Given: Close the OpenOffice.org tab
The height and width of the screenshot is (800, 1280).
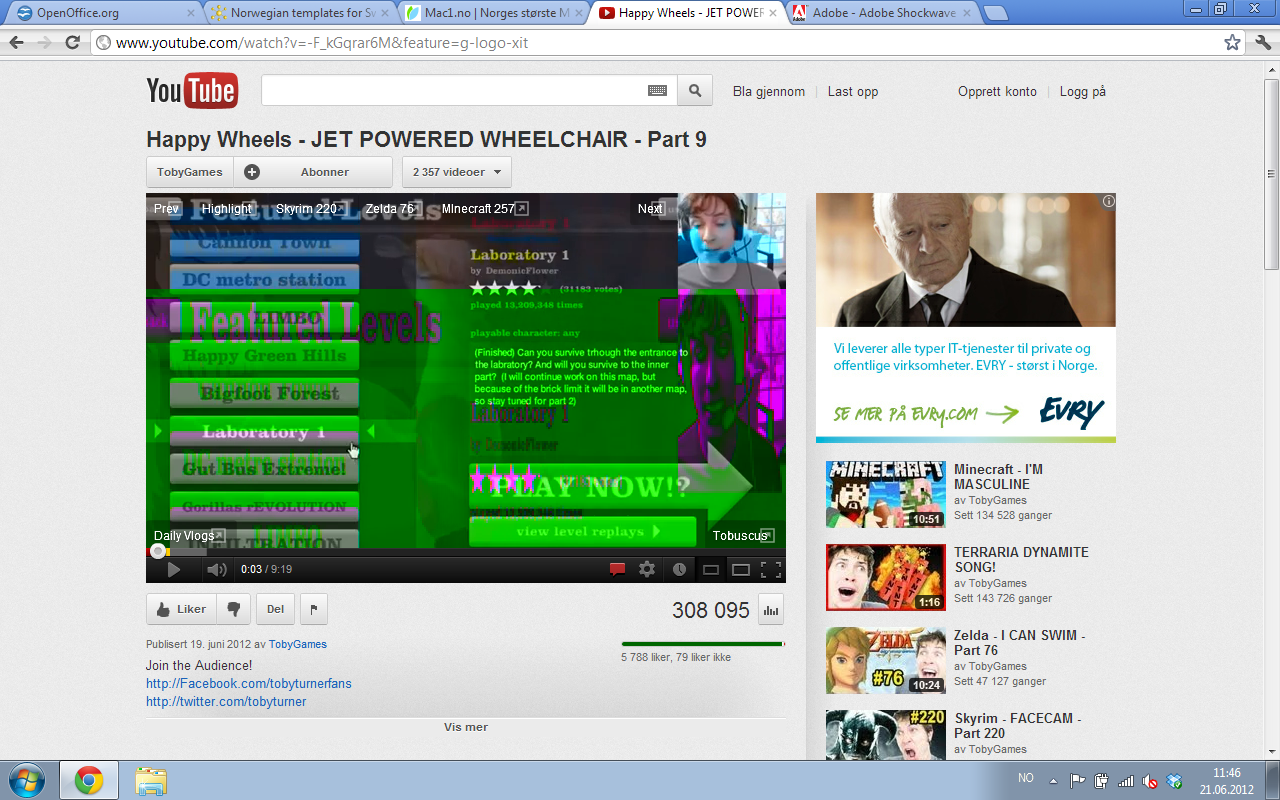Looking at the screenshot, I should point(190,13).
